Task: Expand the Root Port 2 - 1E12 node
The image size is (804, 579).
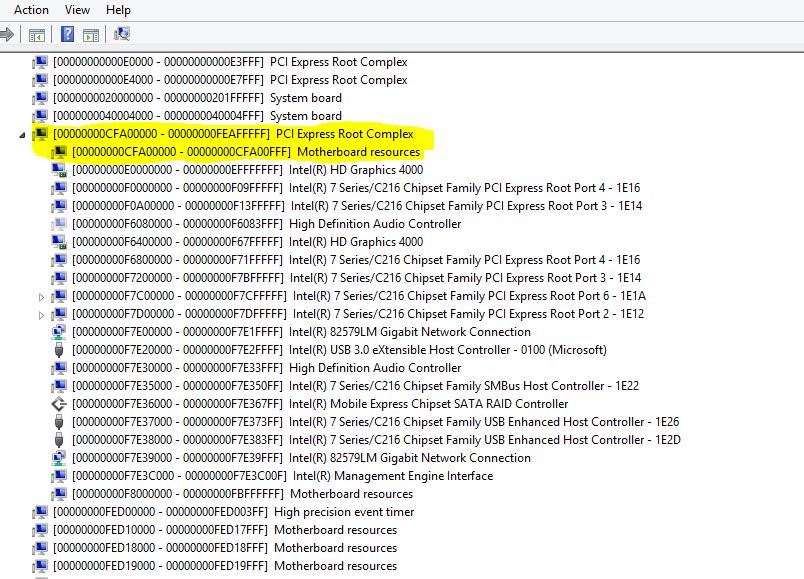Action: [x=42, y=315]
